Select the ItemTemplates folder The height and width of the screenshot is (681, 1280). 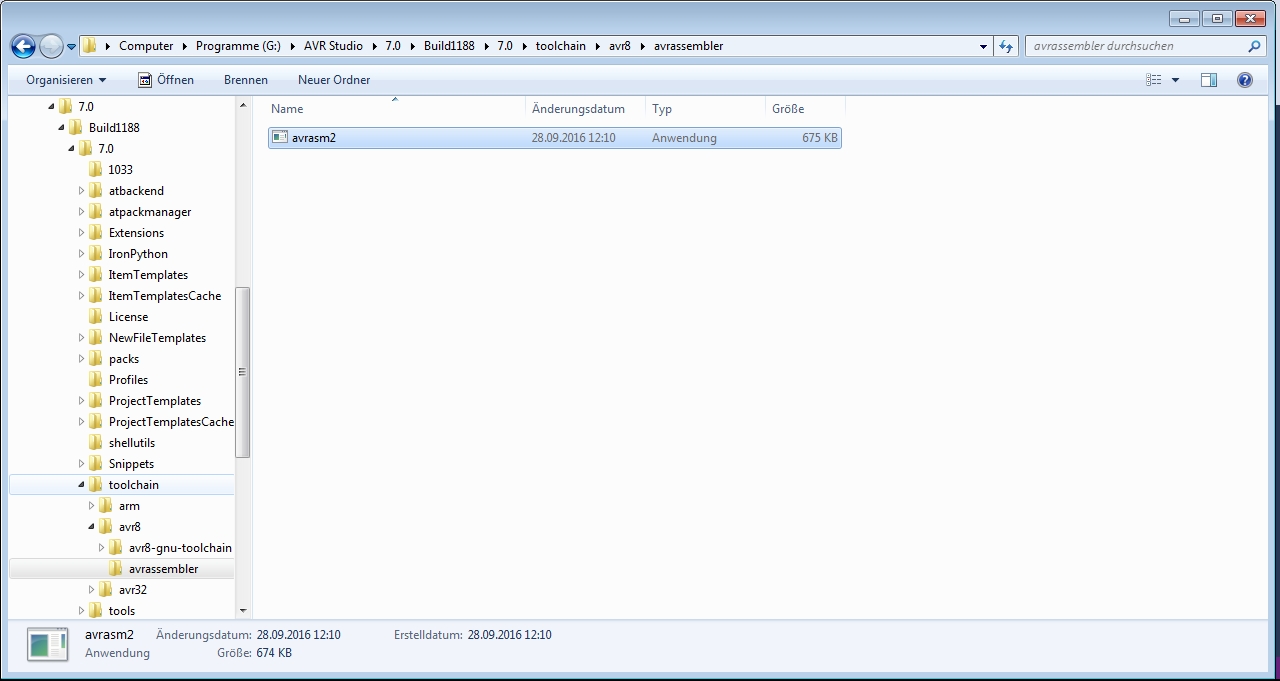(x=148, y=275)
